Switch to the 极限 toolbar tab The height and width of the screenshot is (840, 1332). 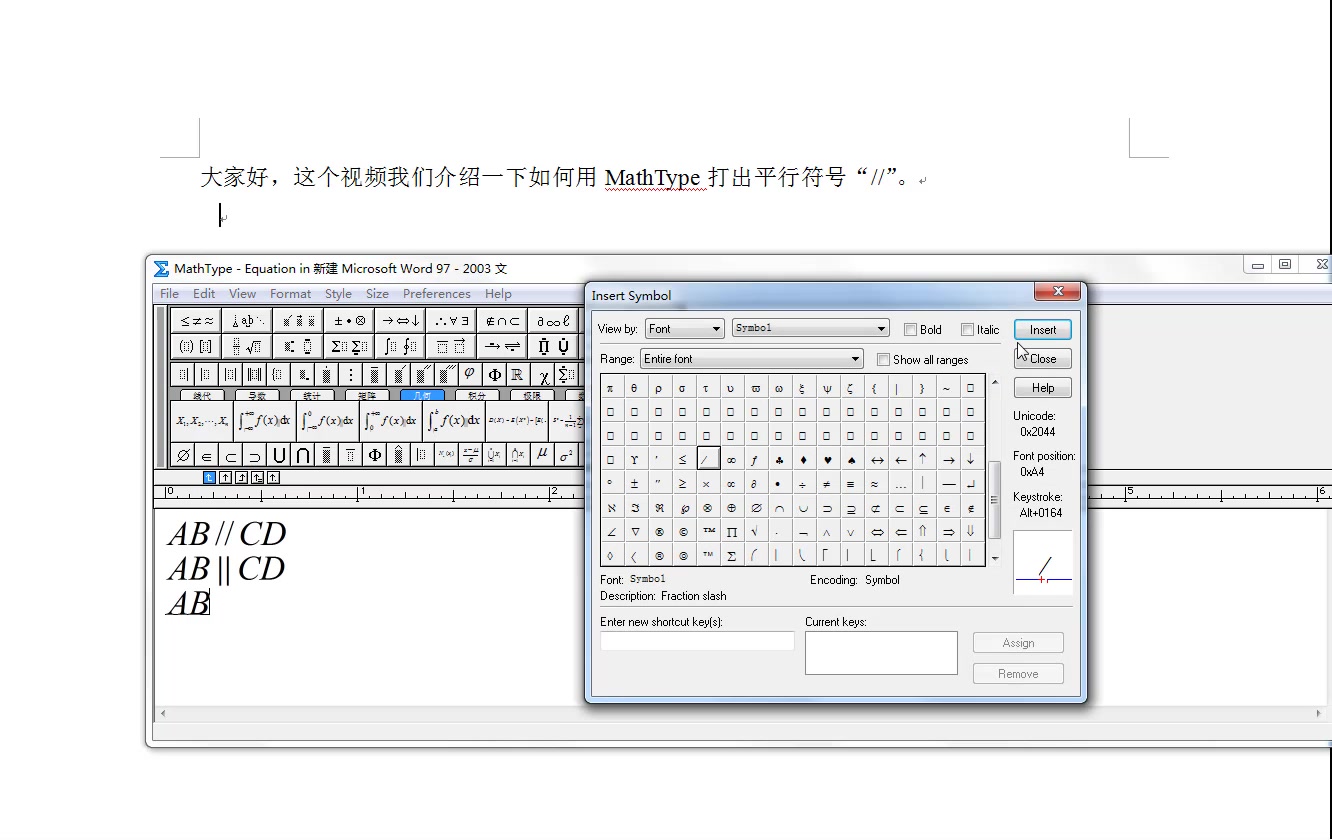[532, 396]
